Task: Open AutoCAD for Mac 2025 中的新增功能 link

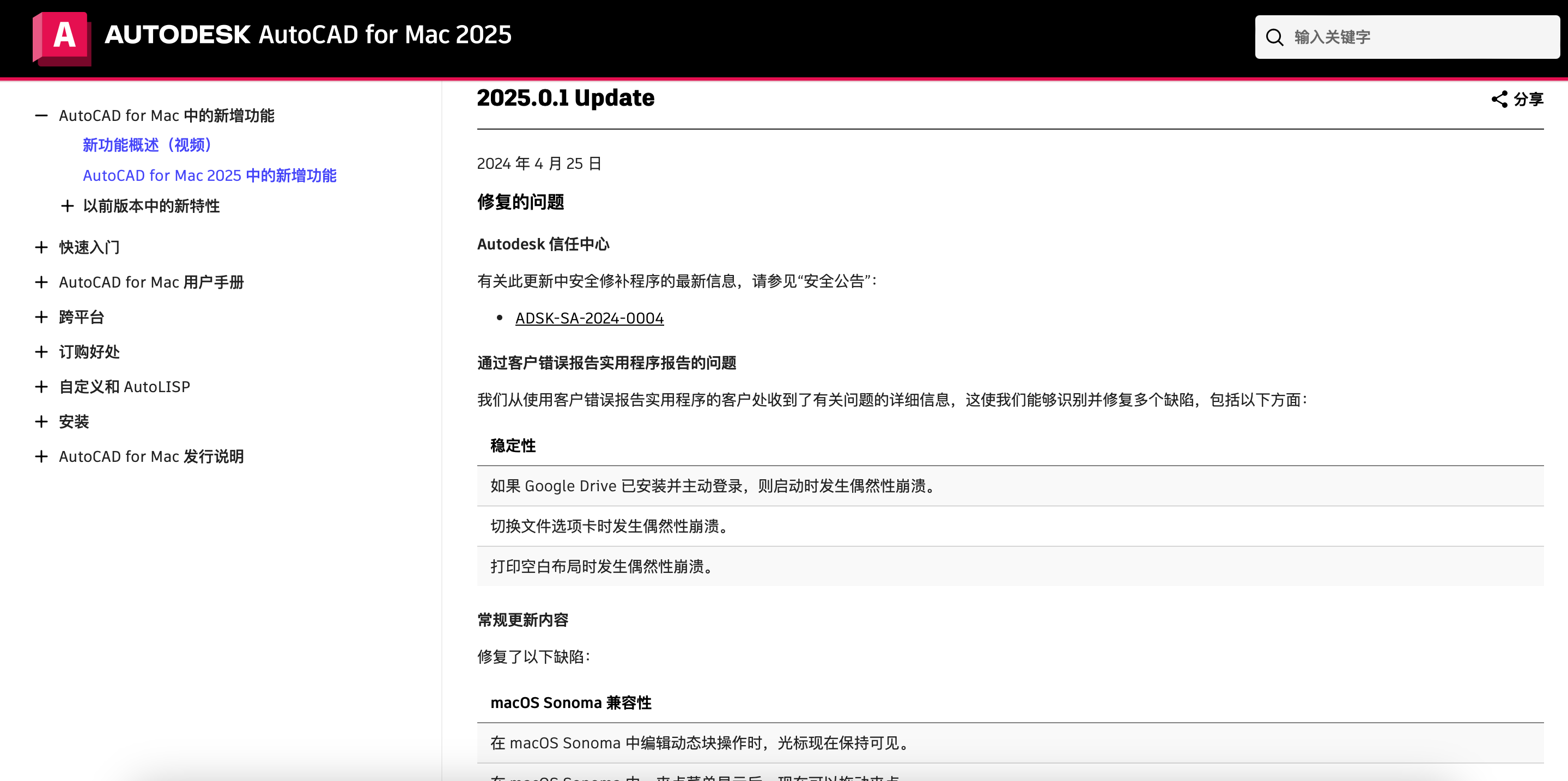Action: coord(209,175)
